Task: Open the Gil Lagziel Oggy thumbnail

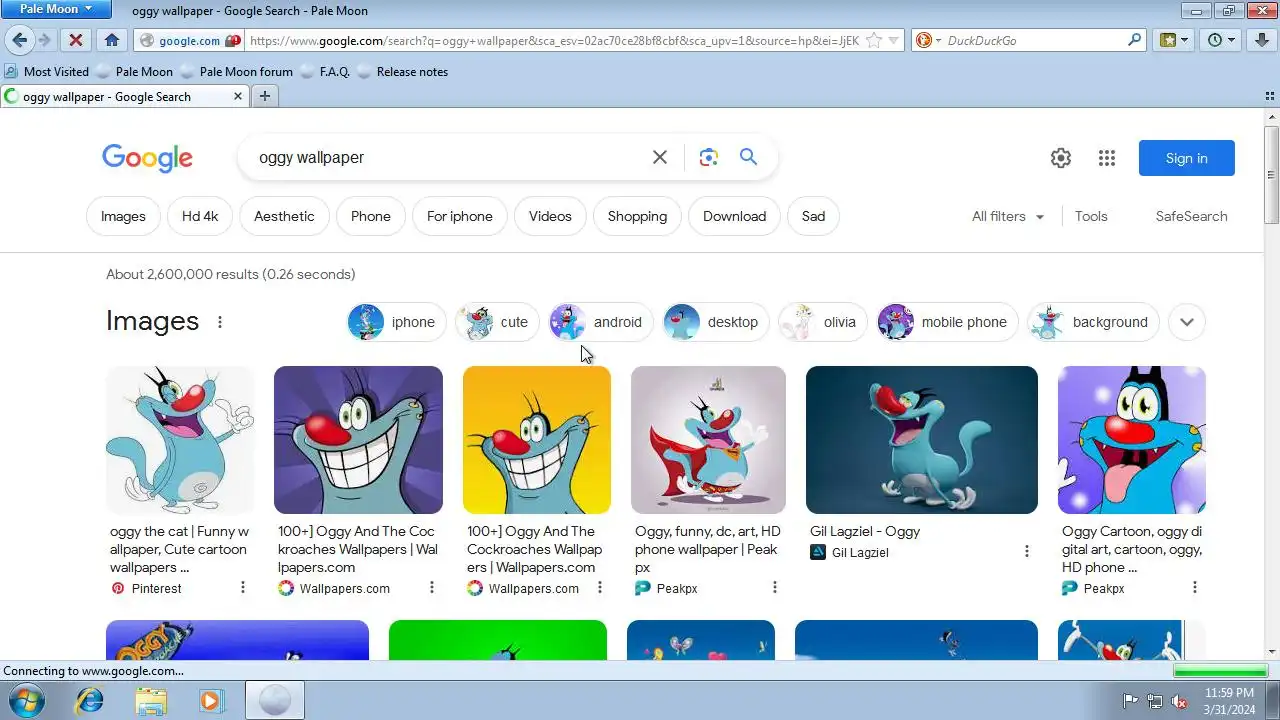Action: coord(922,440)
